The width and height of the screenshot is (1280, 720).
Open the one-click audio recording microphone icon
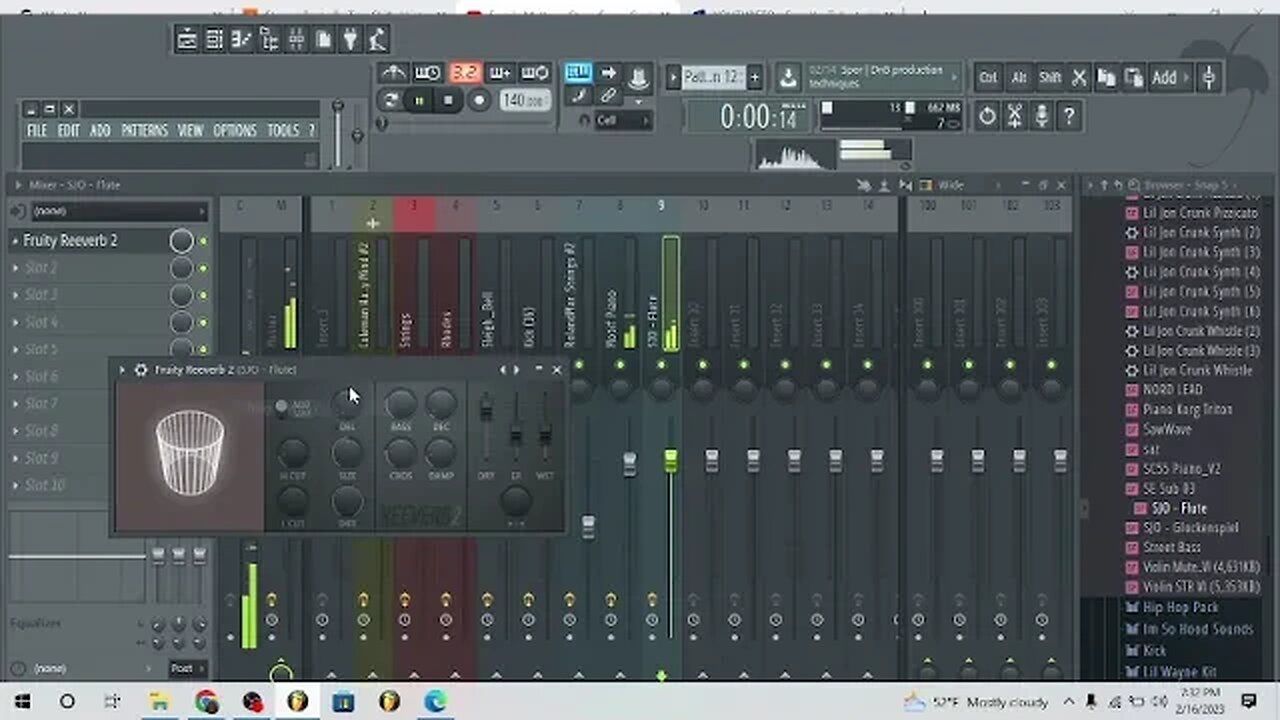[1041, 116]
